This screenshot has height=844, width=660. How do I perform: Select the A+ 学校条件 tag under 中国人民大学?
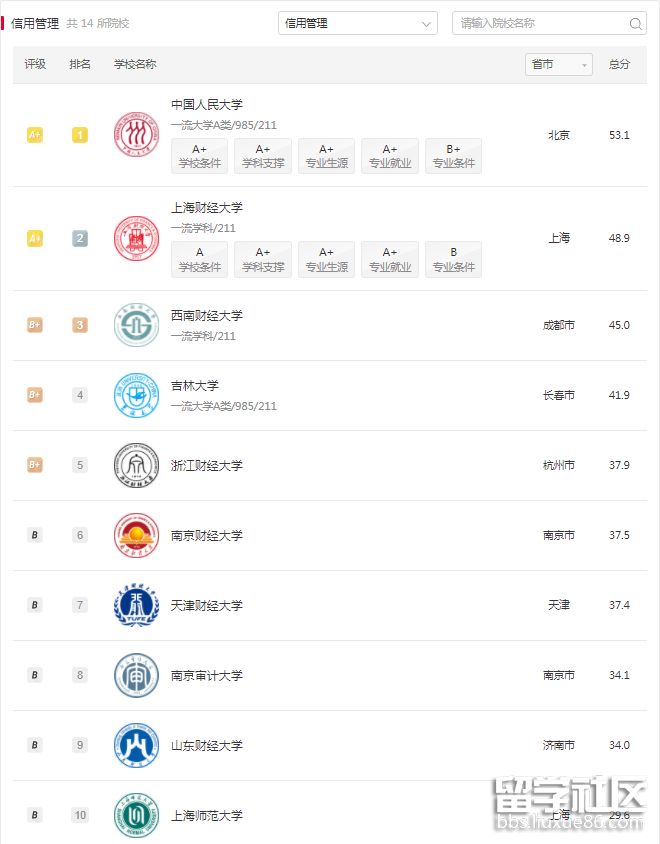click(x=198, y=155)
